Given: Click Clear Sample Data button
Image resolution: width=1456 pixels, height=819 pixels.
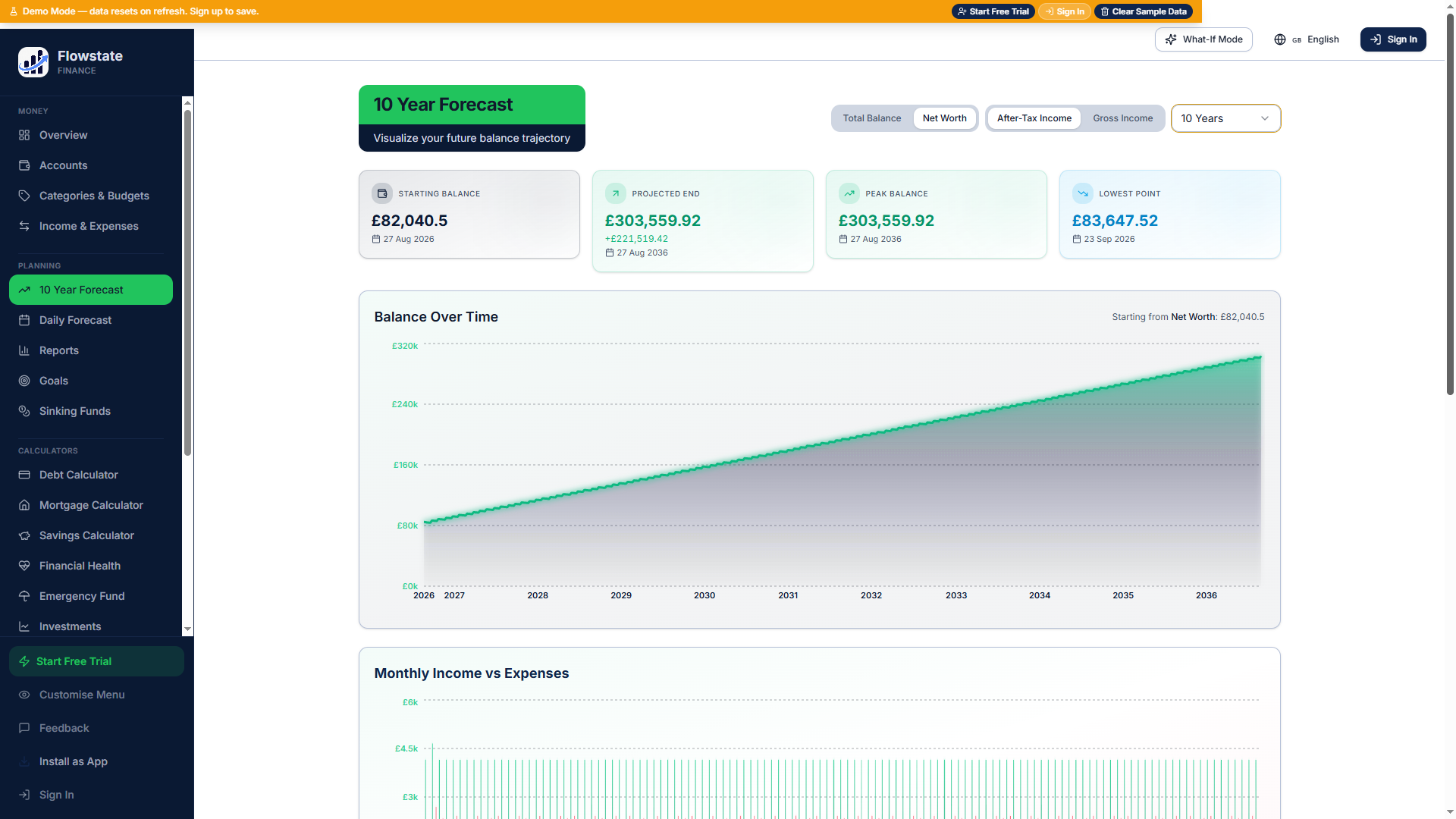Looking at the screenshot, I should pos(1143,11).
